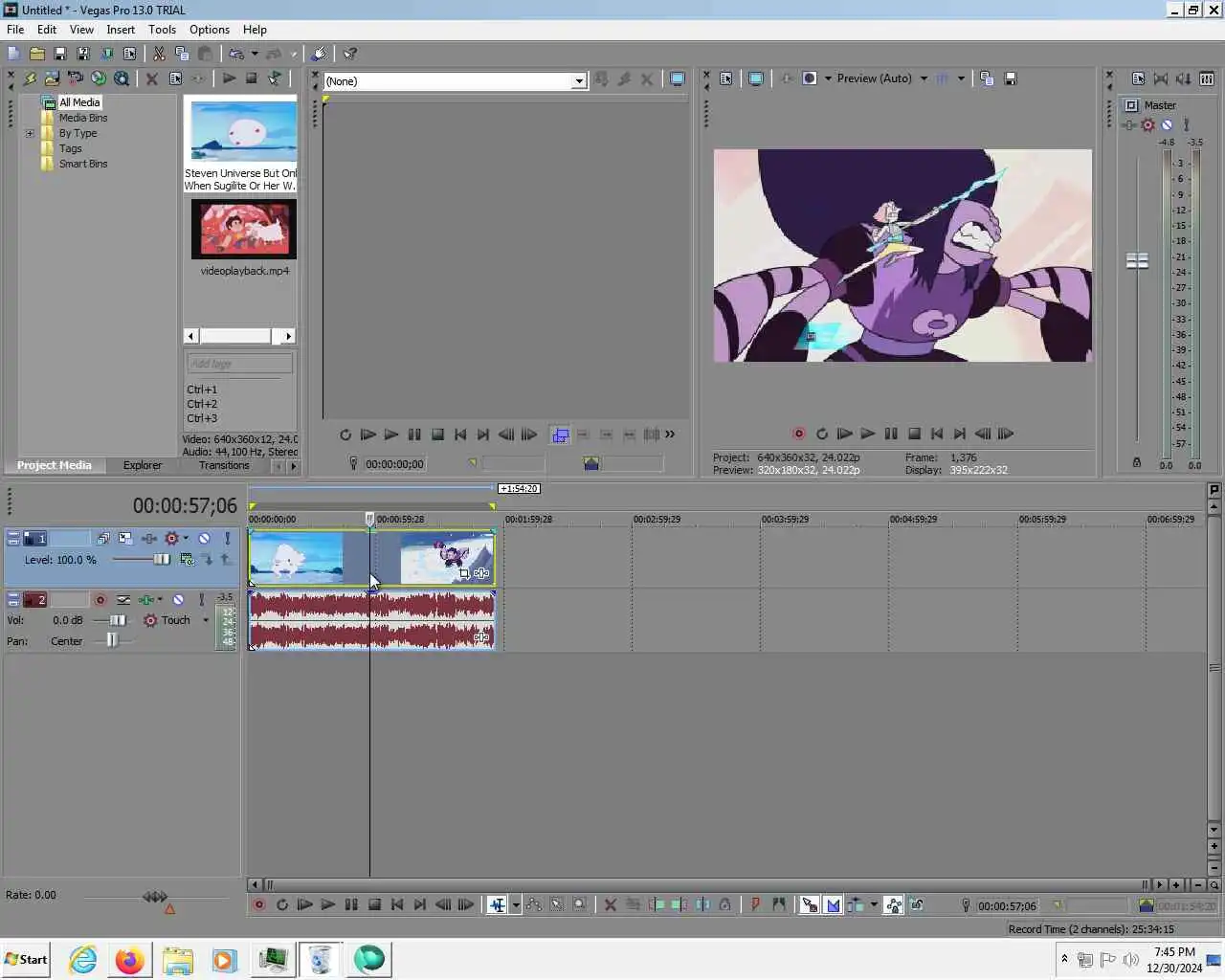Open audio track 2 FX dropdown arrow
The width and height of the screenshot is (1225, 980).
coord(160,599)
